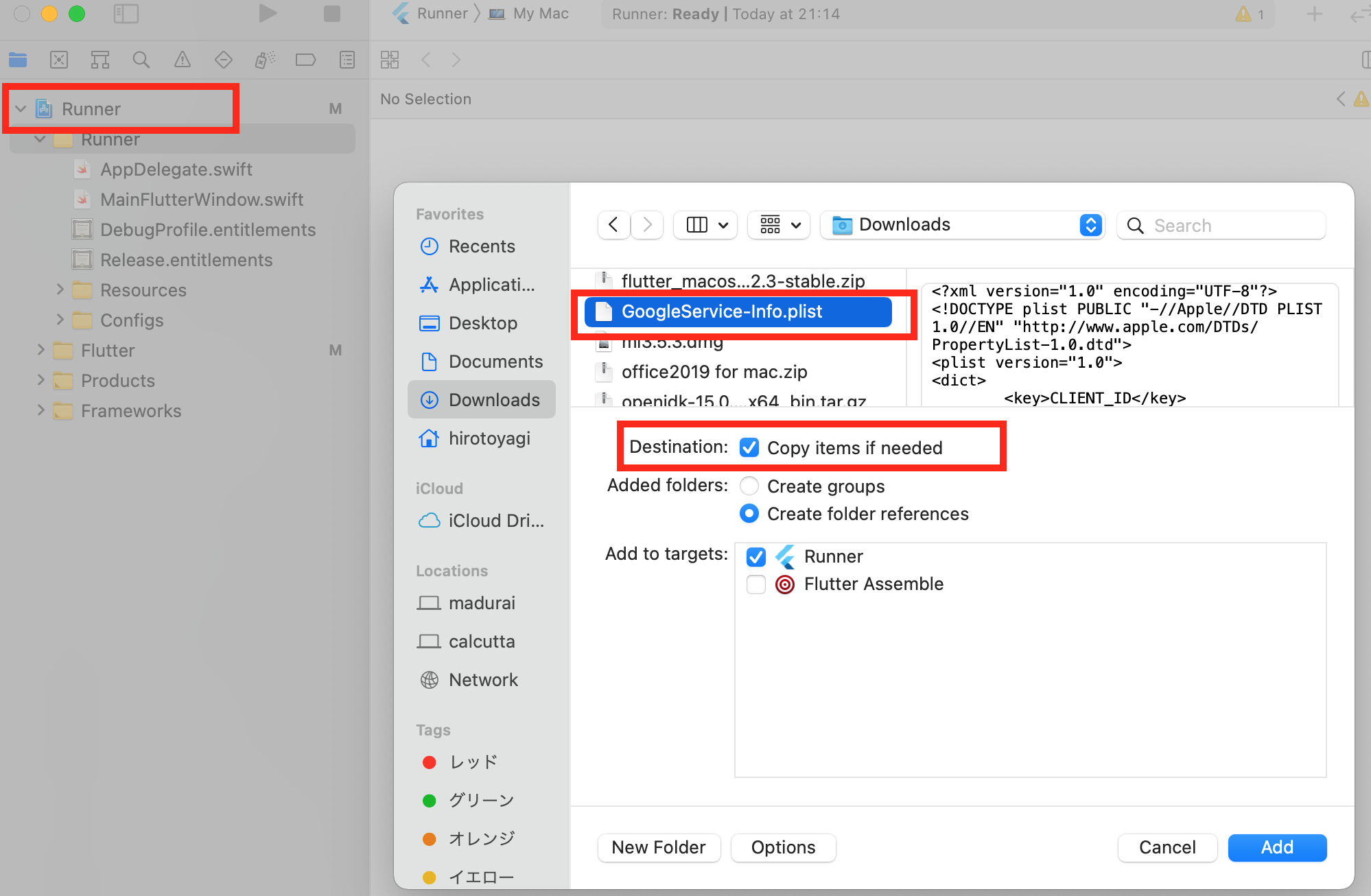Expand the Flutter folder in navigator
Viewport: 1371px width, 896px height.
(41, 350)
